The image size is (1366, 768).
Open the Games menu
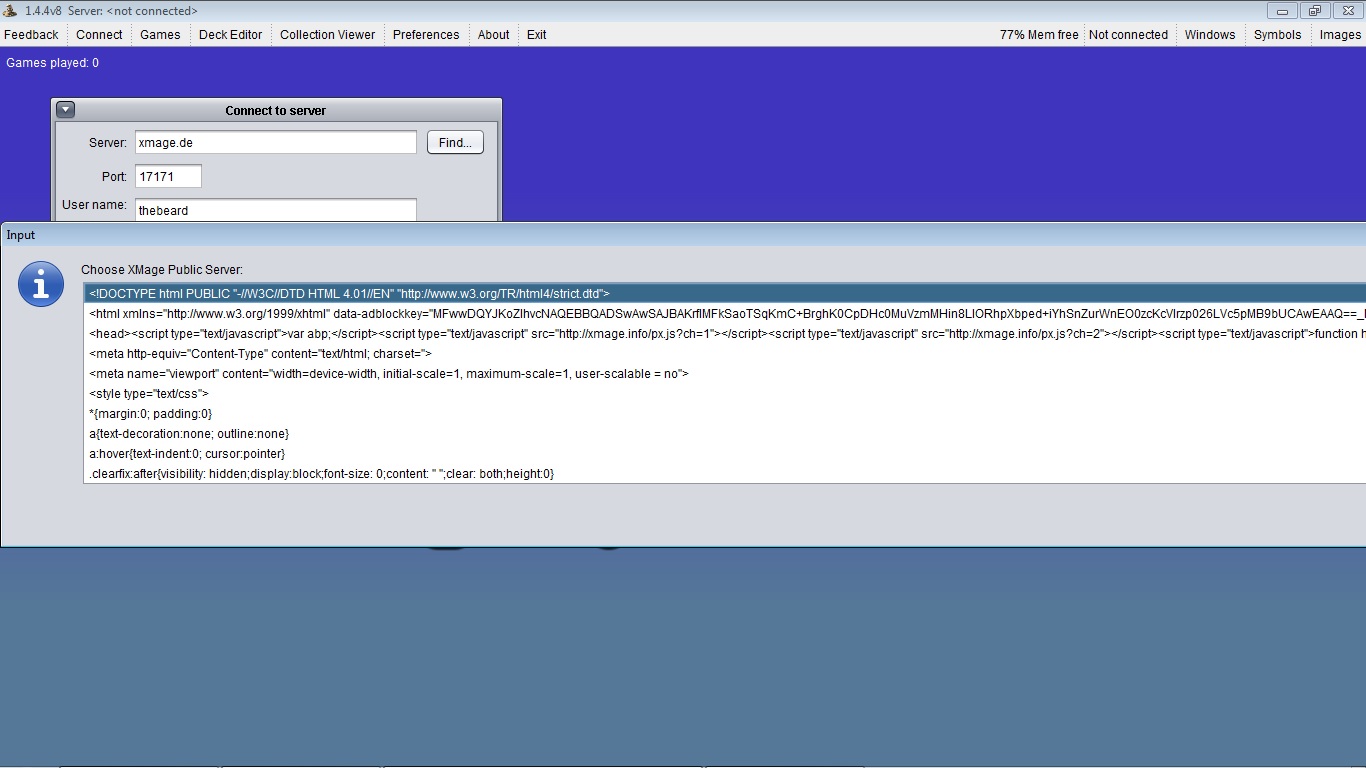point(160,34)
